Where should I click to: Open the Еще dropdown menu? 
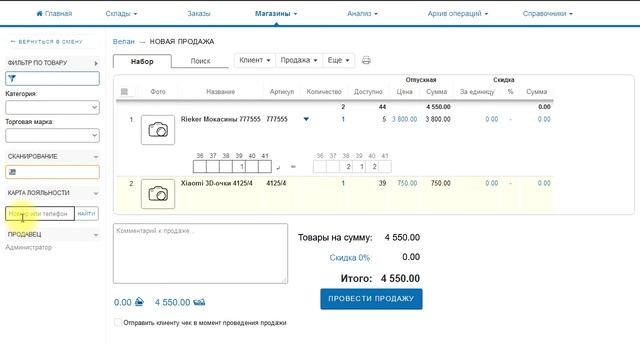coord(338,60)
